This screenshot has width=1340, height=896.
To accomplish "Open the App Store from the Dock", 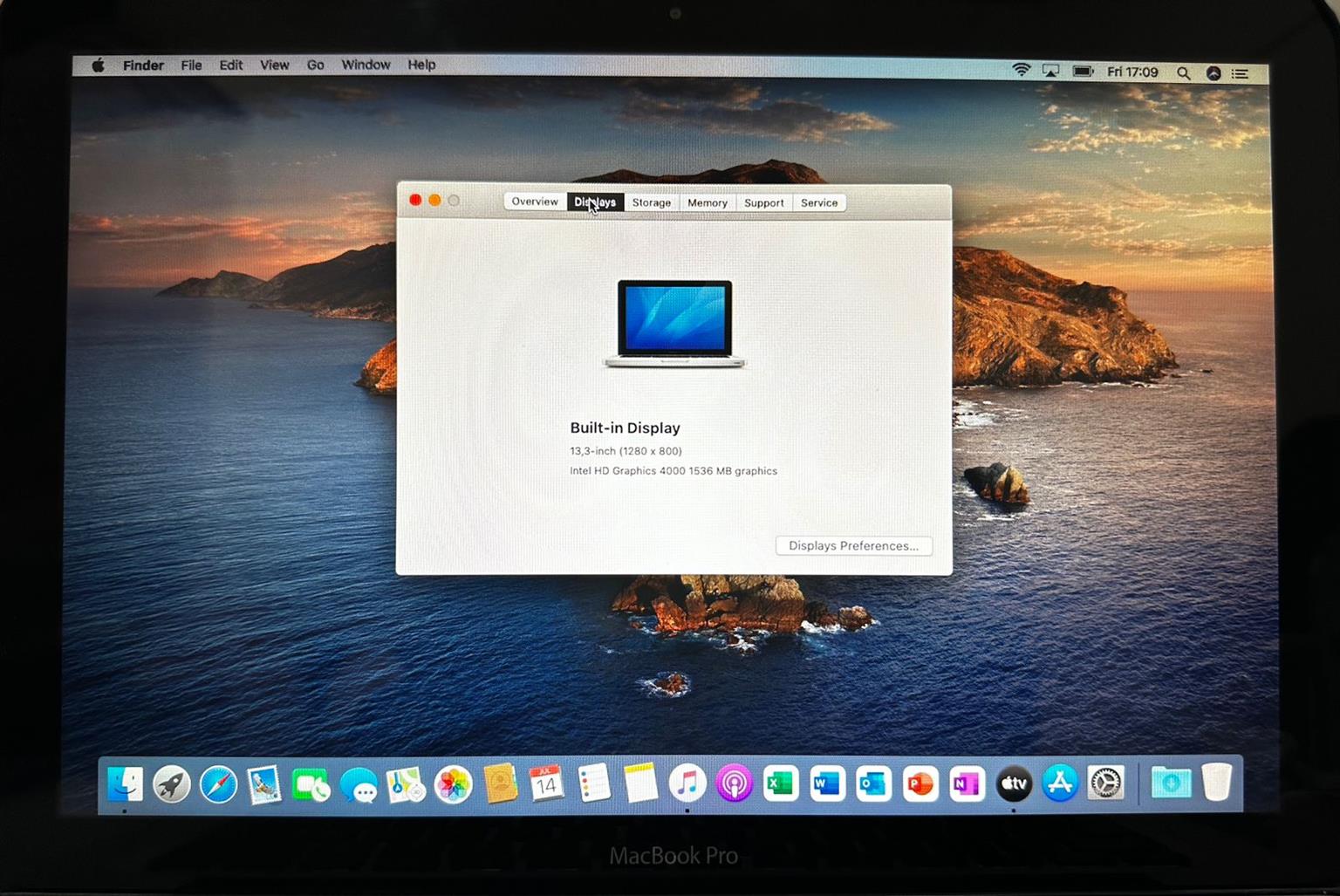I will click(1059, 783).
